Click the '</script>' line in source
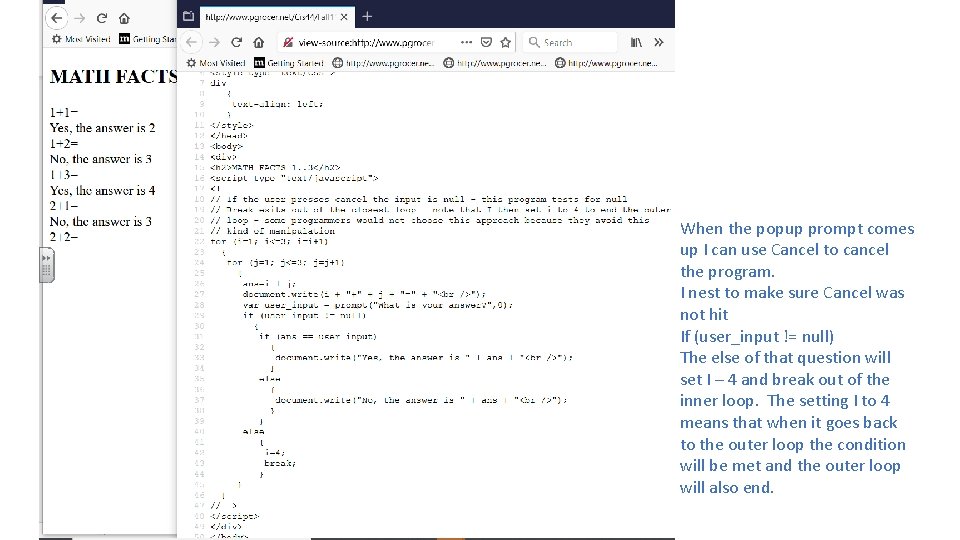The width and height of the screenshot is (960, 540). (234, 516)
